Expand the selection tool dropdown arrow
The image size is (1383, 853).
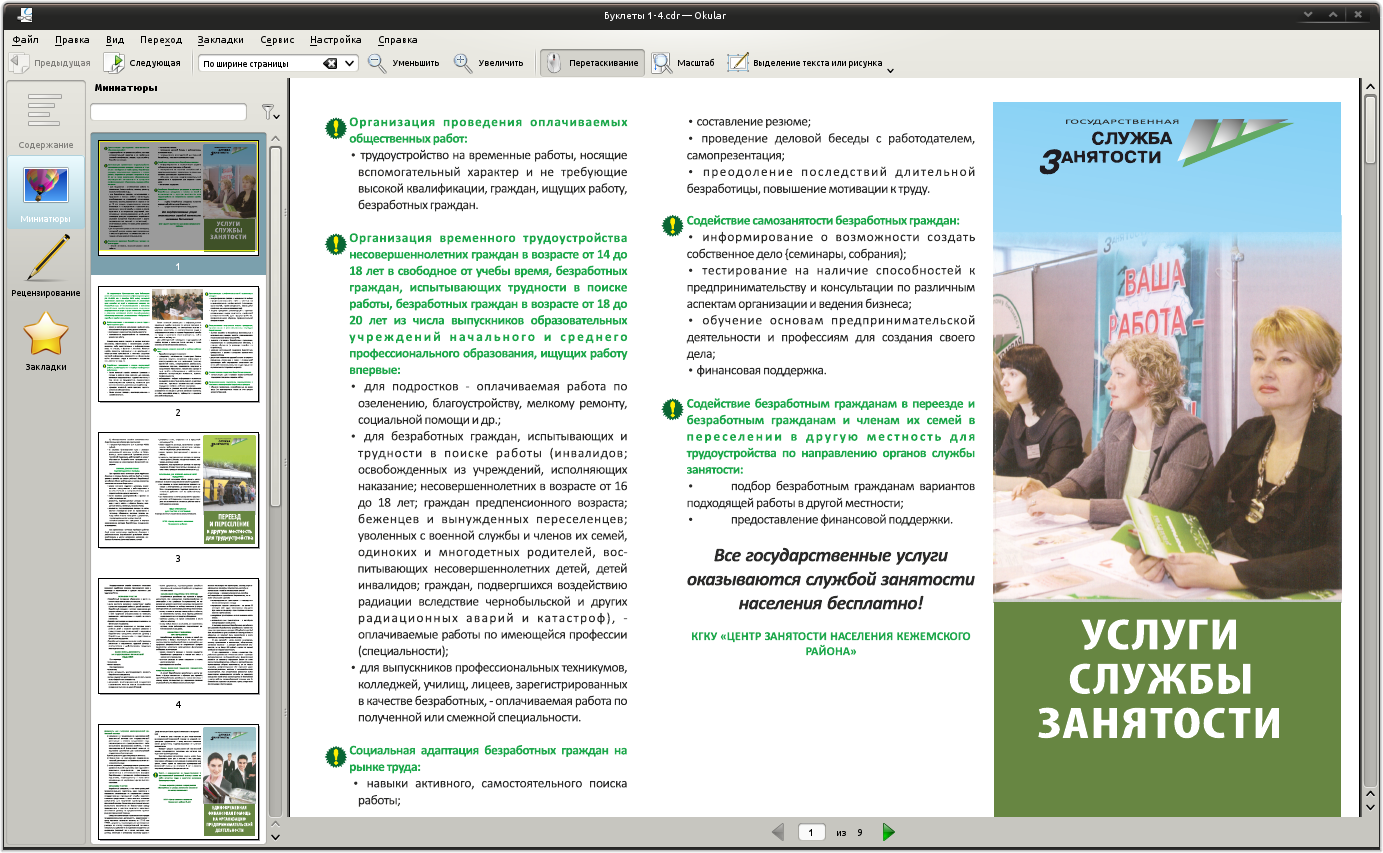click(x=890, y=69)
